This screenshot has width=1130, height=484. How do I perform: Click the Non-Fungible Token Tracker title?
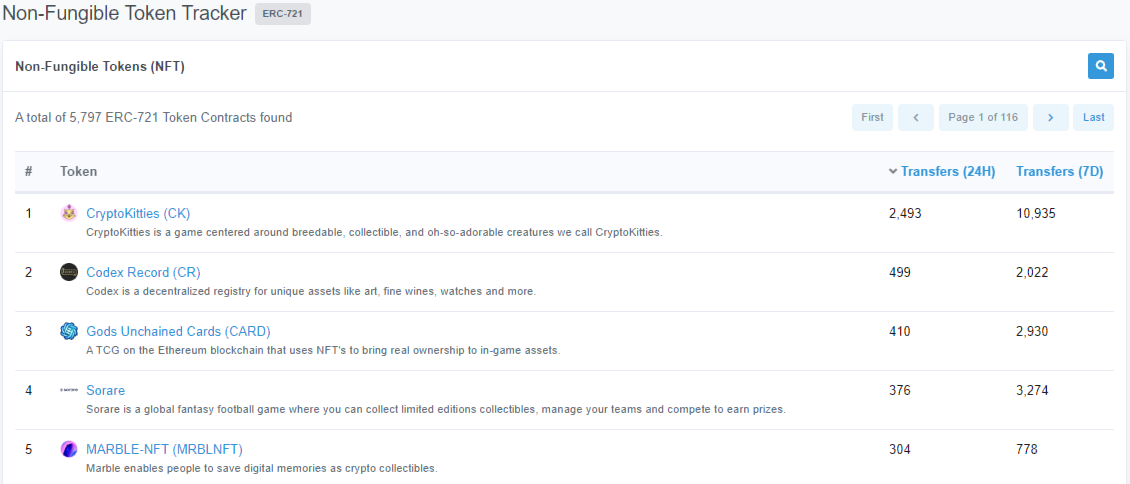point(125,14)
